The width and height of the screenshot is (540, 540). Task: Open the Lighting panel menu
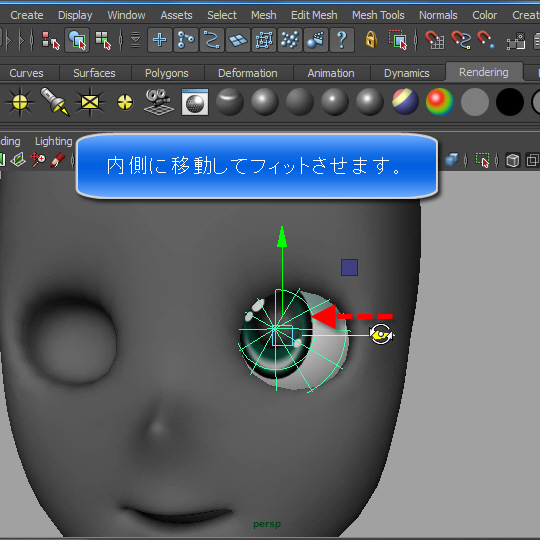[53, 141]
